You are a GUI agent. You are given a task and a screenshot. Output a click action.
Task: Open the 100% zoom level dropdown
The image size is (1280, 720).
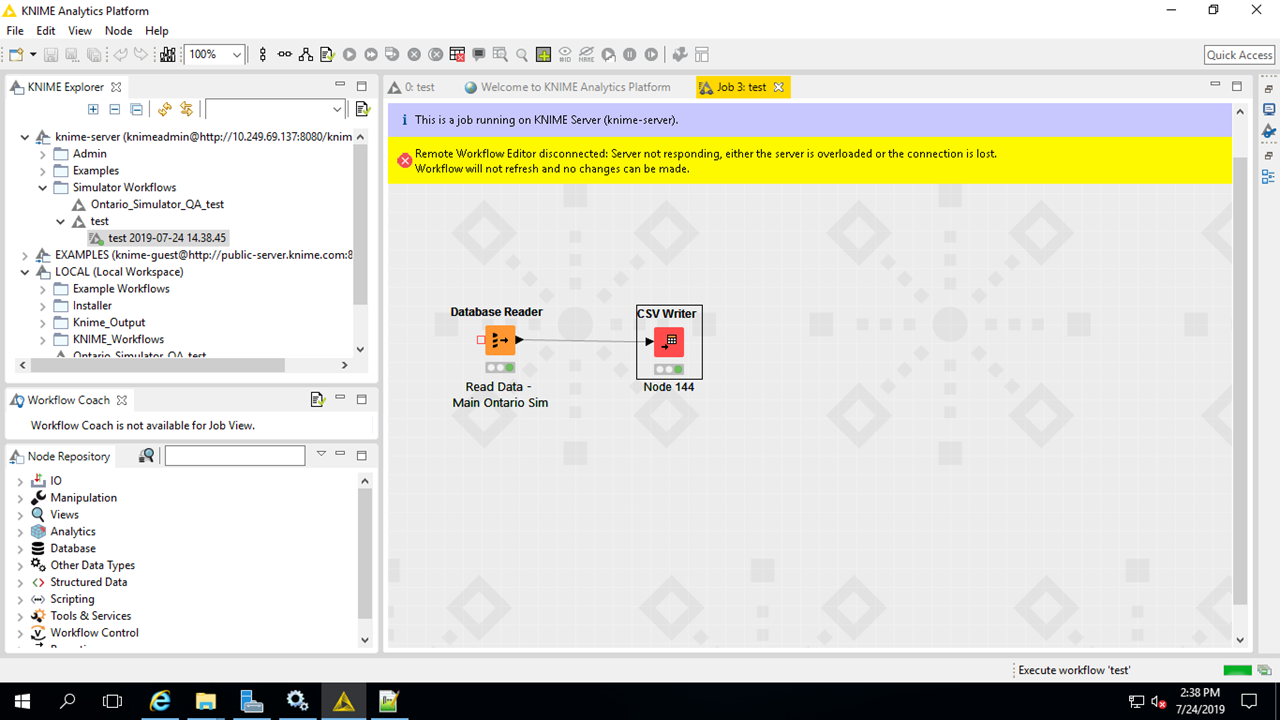237,55
